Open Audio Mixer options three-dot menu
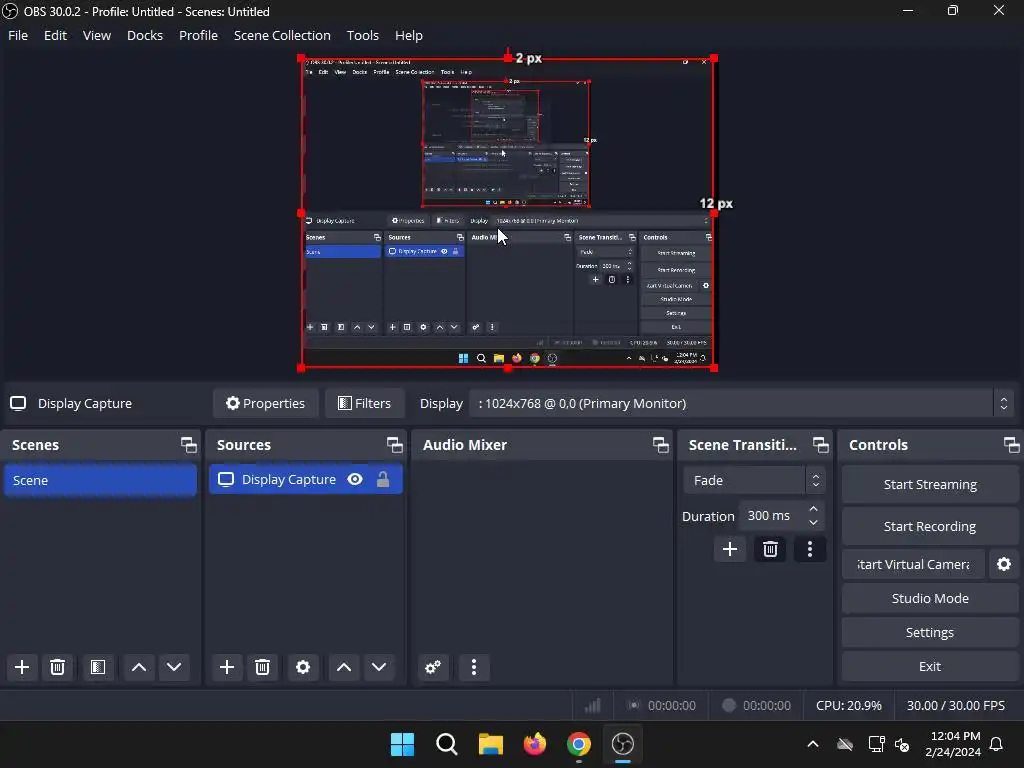1024x768 pixels. point(474,667)
